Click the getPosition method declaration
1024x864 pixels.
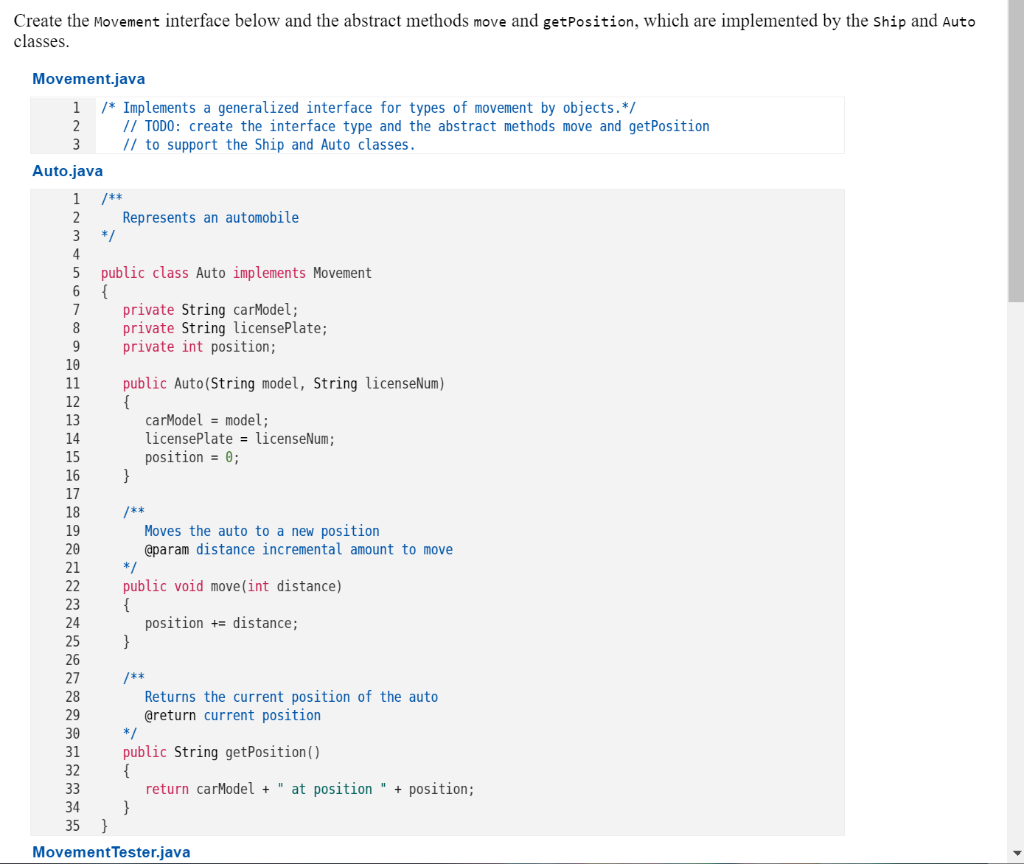(220, 751)
